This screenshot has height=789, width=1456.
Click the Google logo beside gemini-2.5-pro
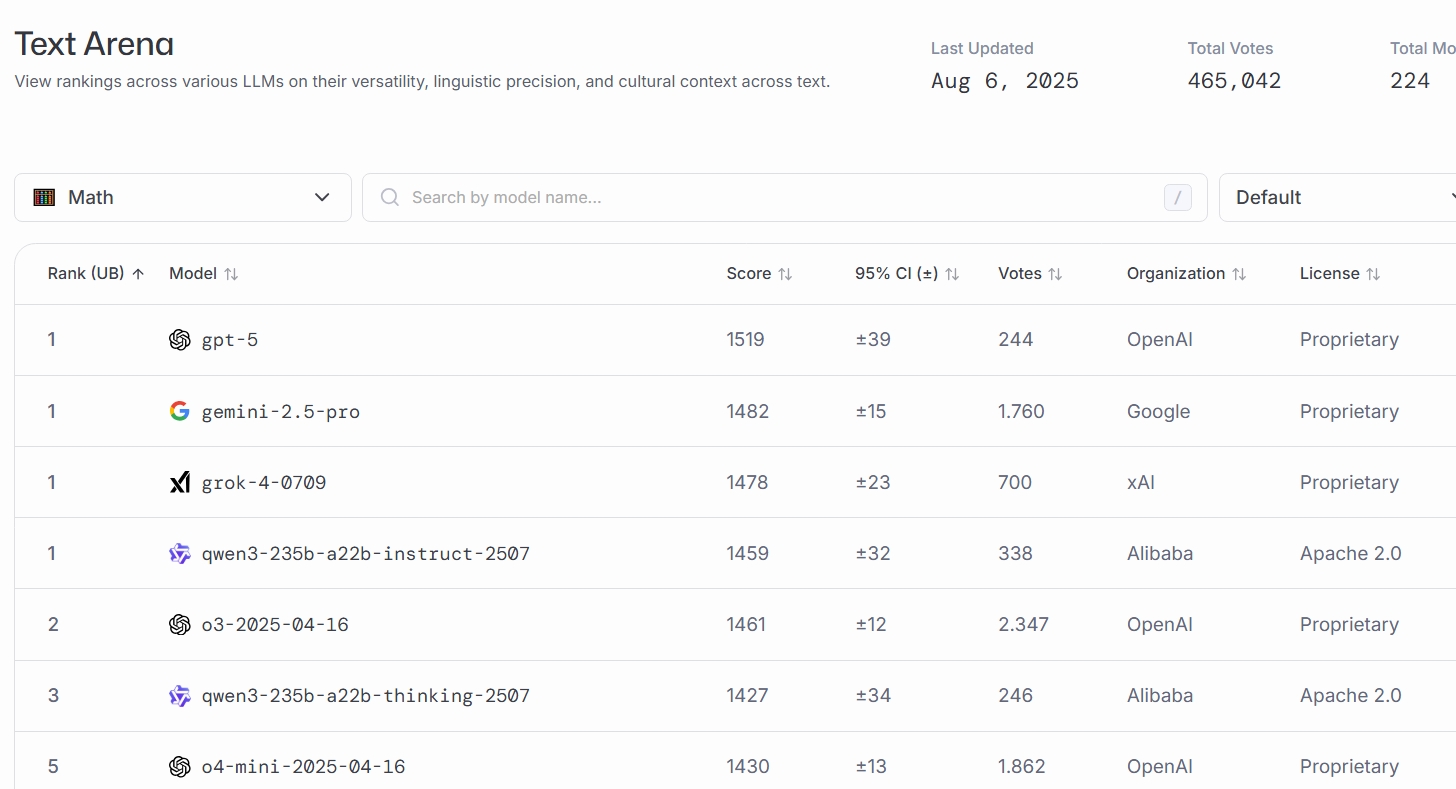180,411
